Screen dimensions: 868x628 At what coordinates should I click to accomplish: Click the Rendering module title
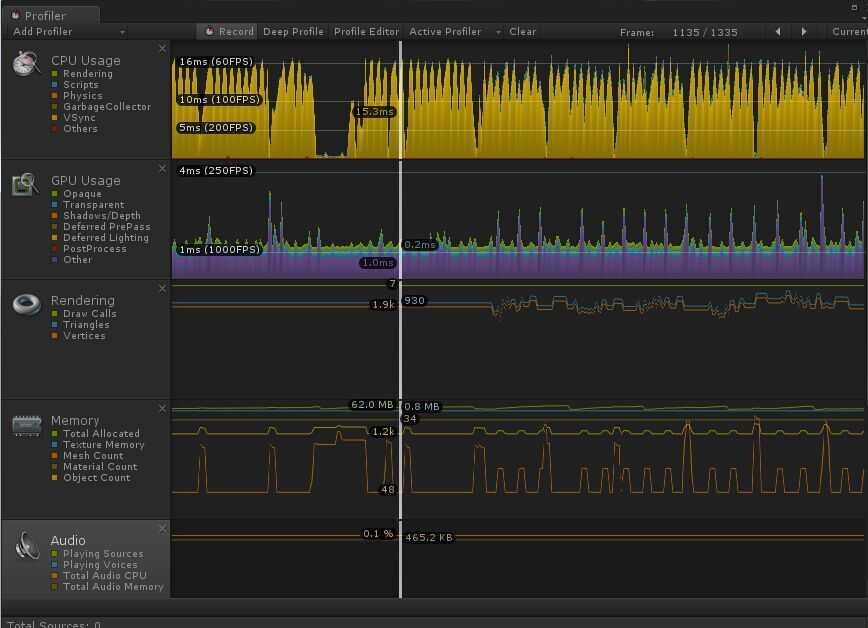pyautogui.click(x=82, y=300)
